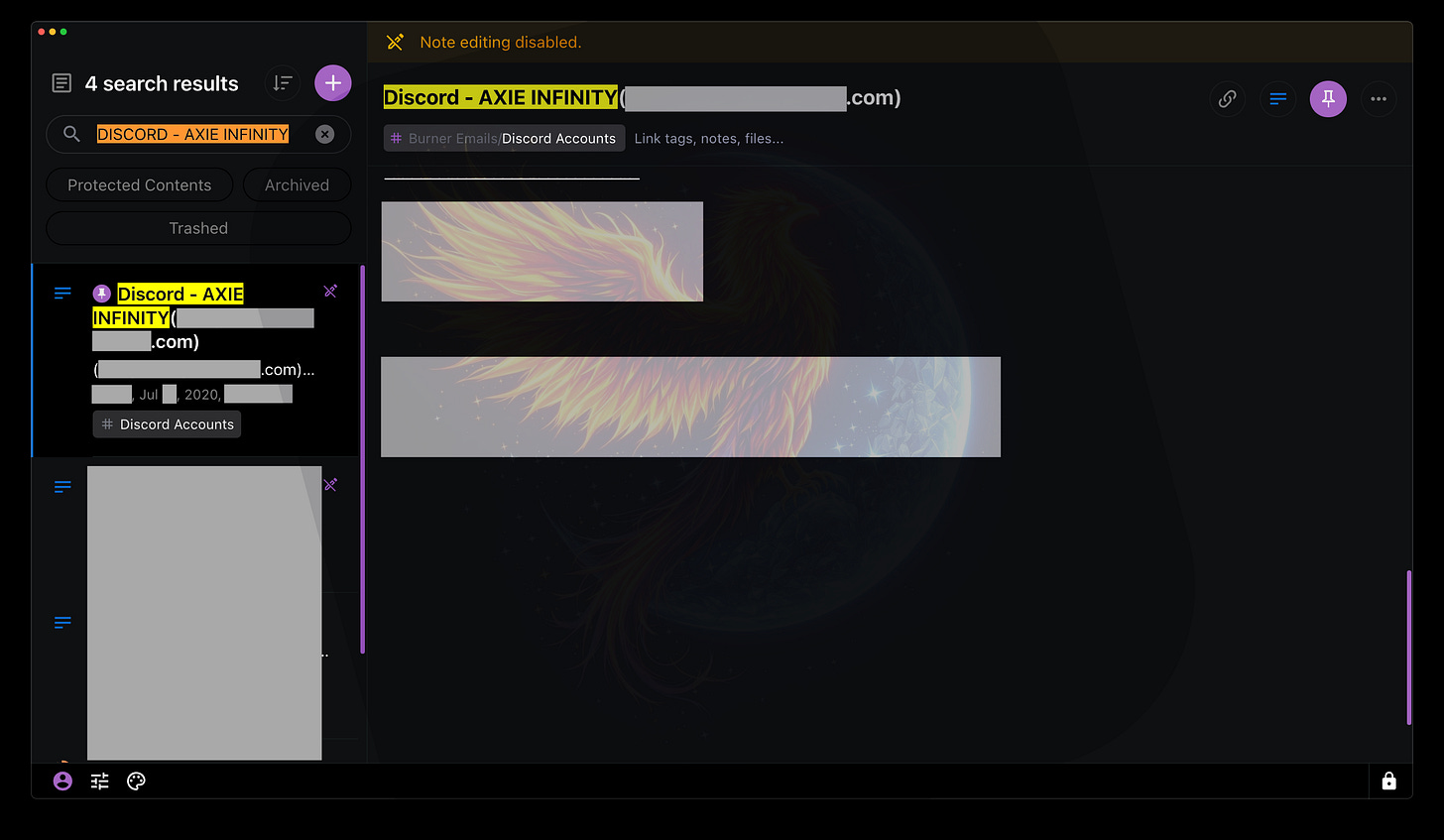Open the Discord - AXIE INFINITY note in list
The height and width of the screenshot is (840, 1444).
pyautogui.click(x=195, y=360)
